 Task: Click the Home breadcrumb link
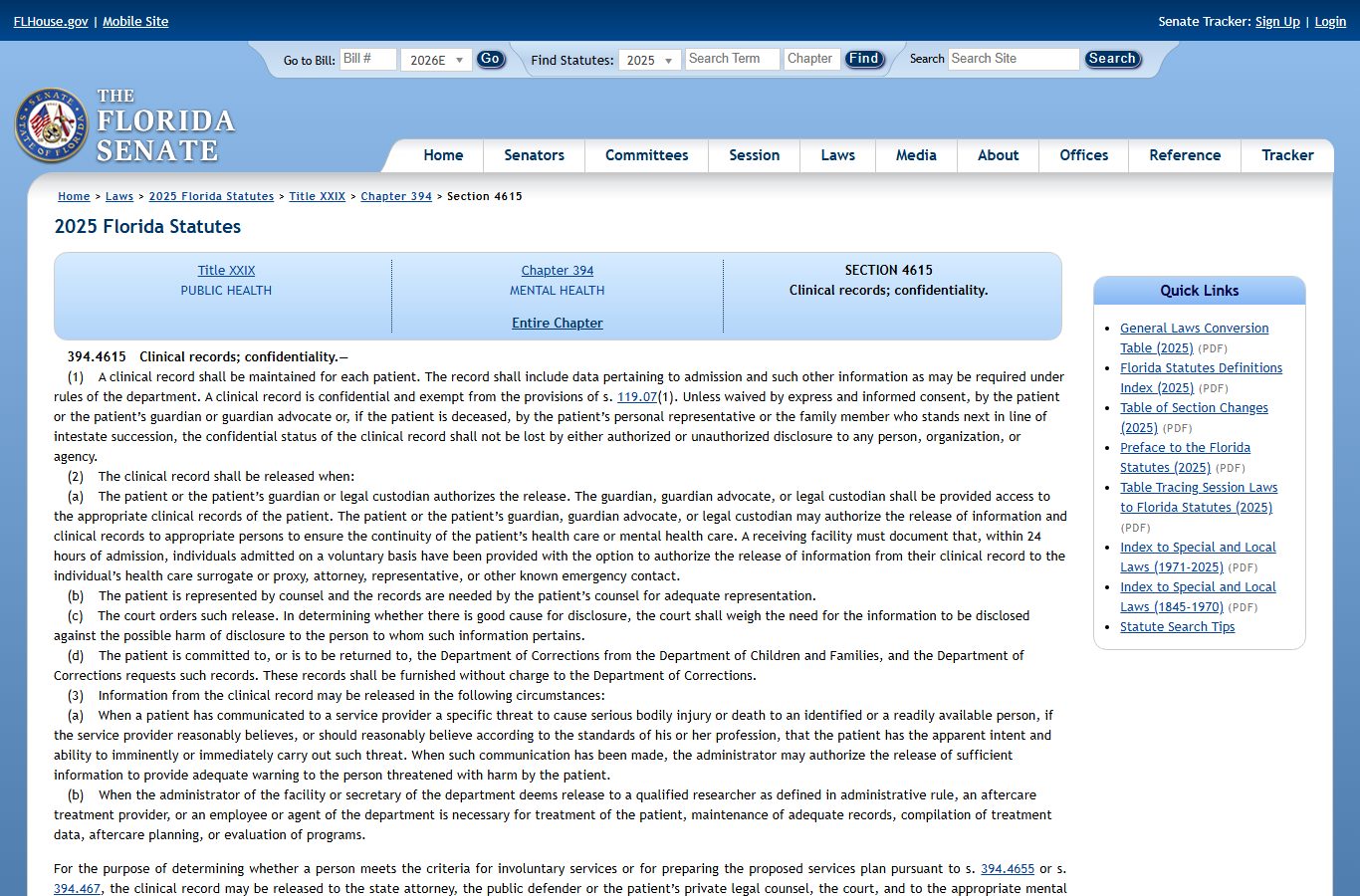point(74,196)
